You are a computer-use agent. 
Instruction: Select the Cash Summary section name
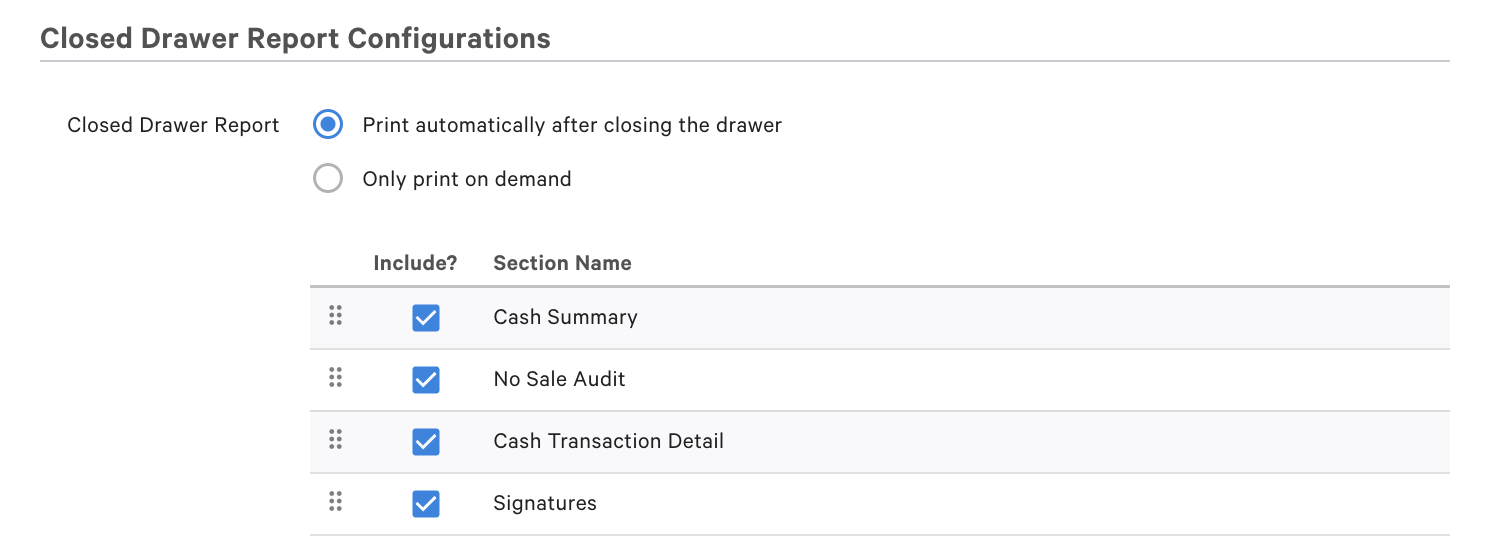(565, 317)
